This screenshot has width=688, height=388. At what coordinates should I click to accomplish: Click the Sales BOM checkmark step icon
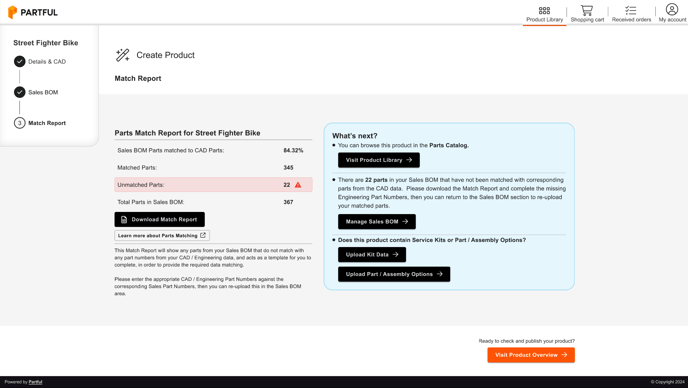[x=19, y=92]
